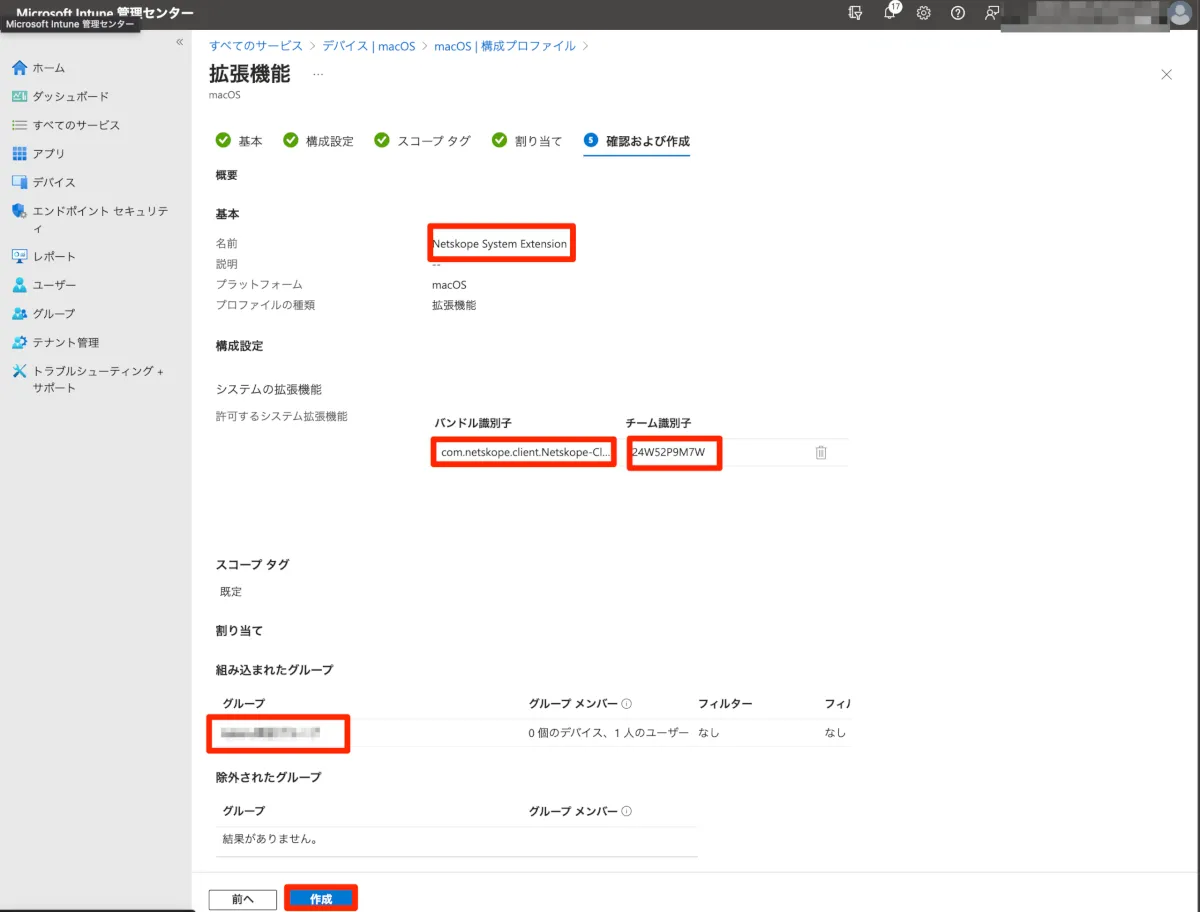
Task: Collapse the sidebar with the double chevron
Action: point(180,42)
